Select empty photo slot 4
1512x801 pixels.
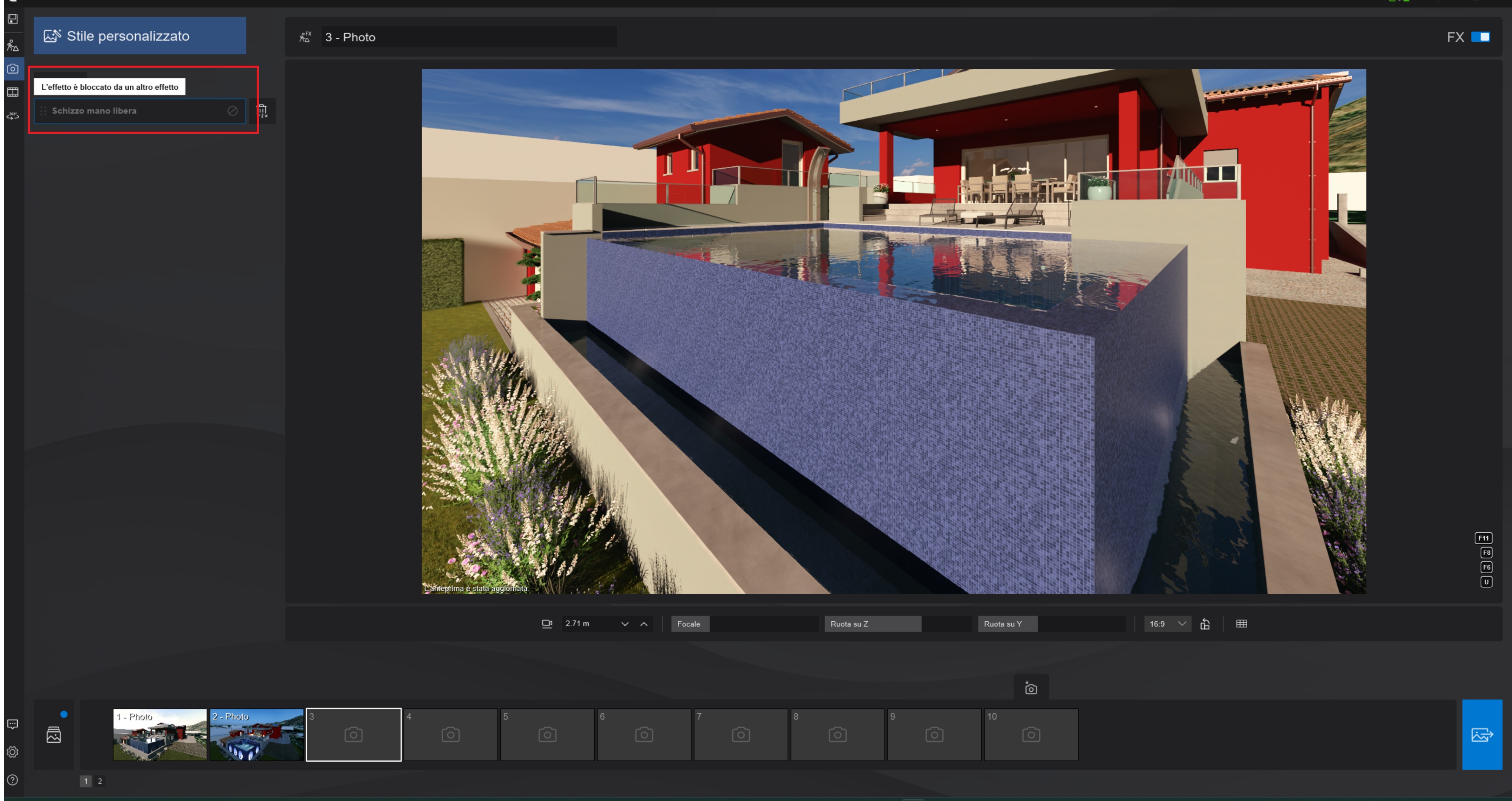click(450, 735)
